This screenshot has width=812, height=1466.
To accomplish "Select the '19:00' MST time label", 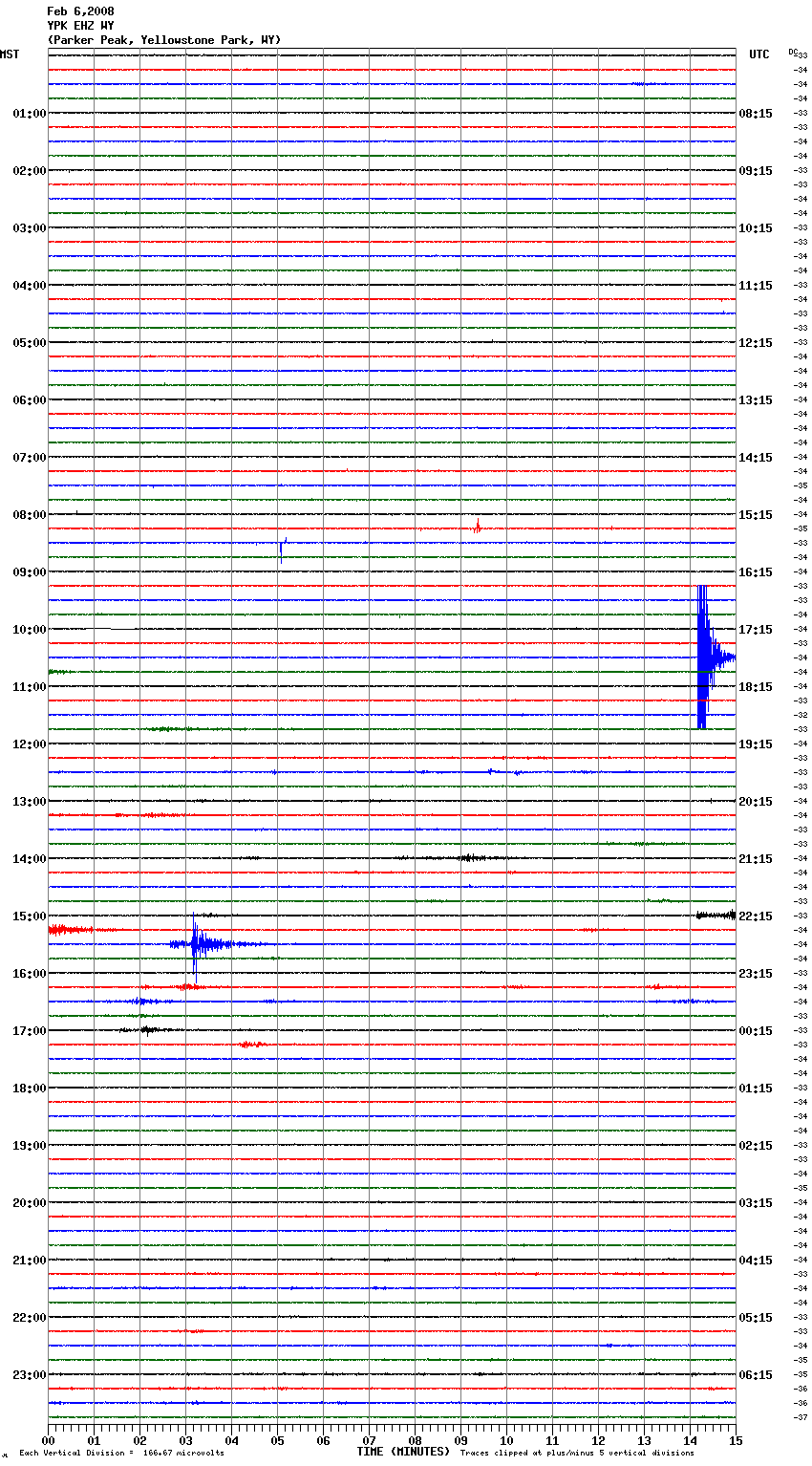I will click(x=30, y=1146).
